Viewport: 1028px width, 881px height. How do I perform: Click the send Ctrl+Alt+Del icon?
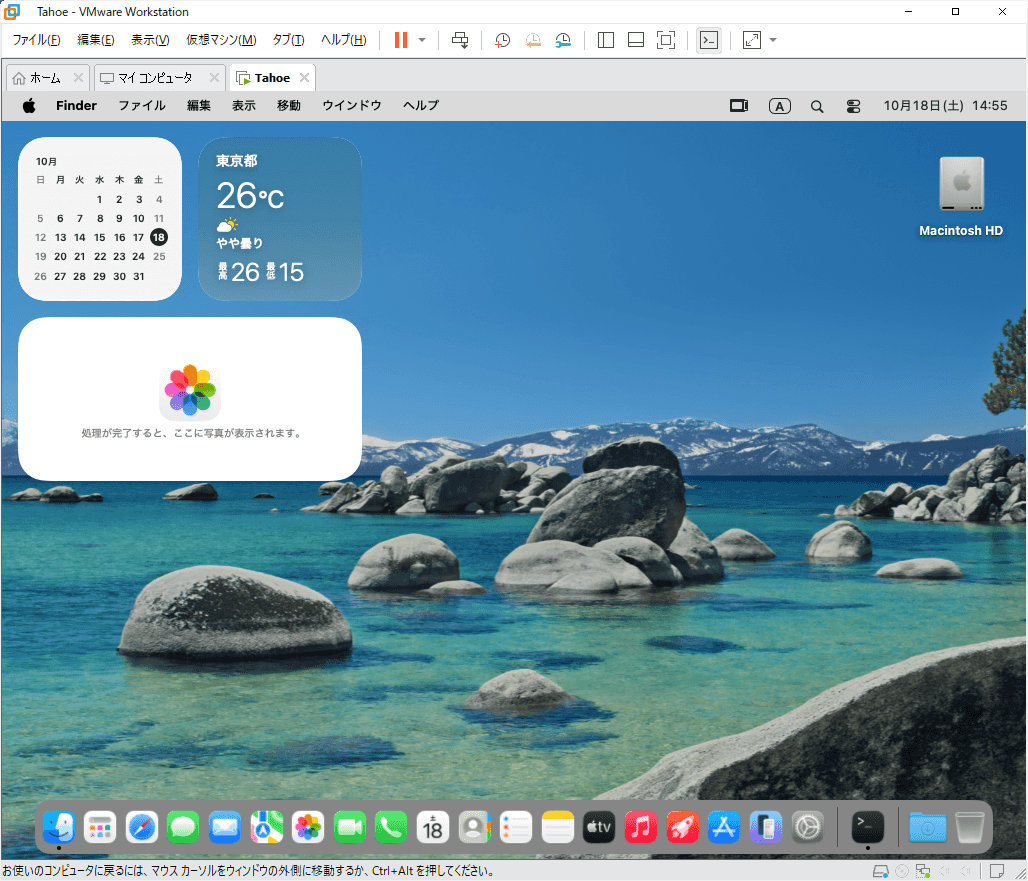pos(460,40)
